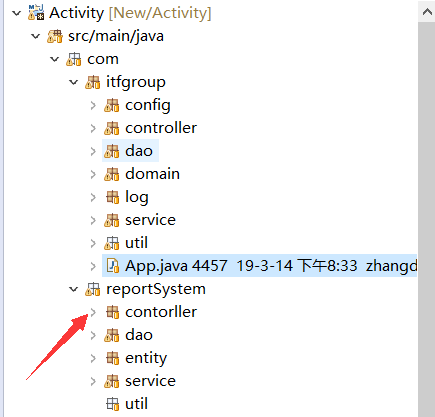Screen dimensions: 435x417
Task: Select the config package label
Action: coord(148,106)
